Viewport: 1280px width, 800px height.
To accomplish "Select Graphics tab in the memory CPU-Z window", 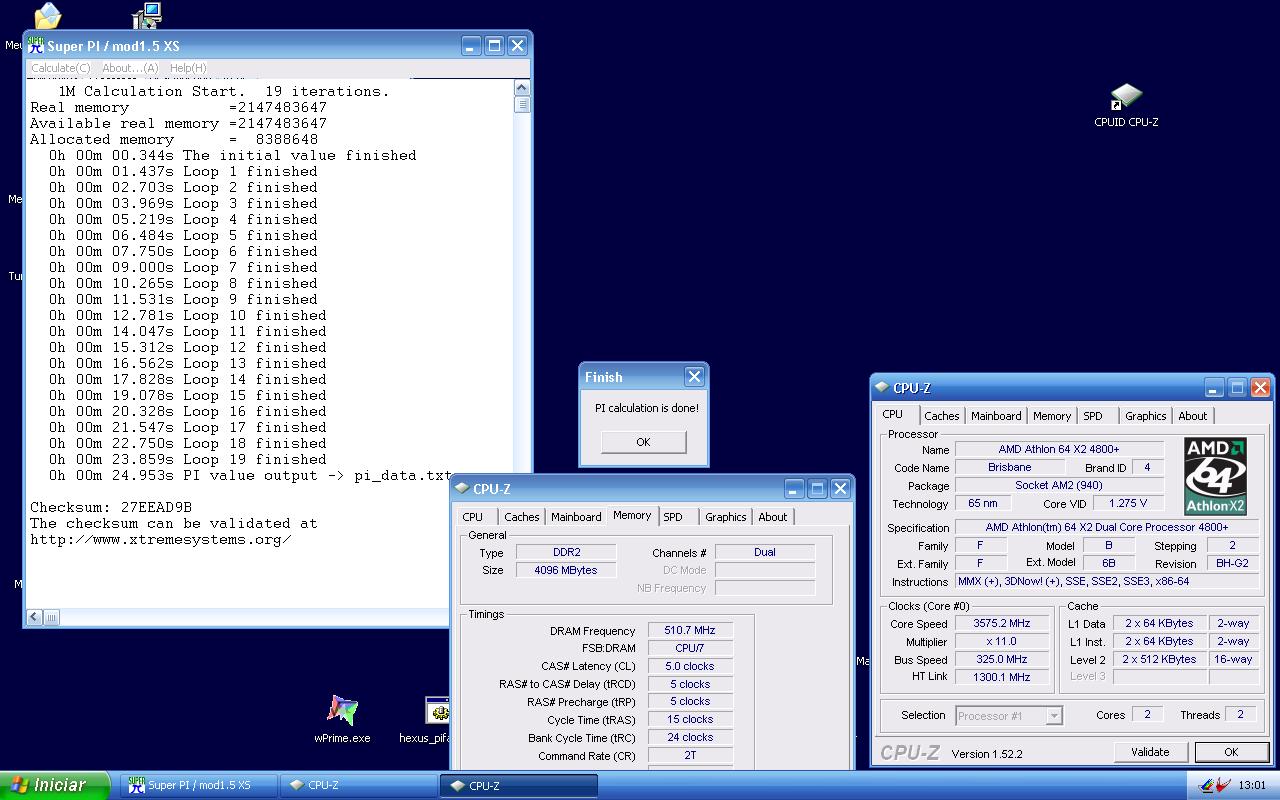I will pyautogui.click(x=725, y=517).
